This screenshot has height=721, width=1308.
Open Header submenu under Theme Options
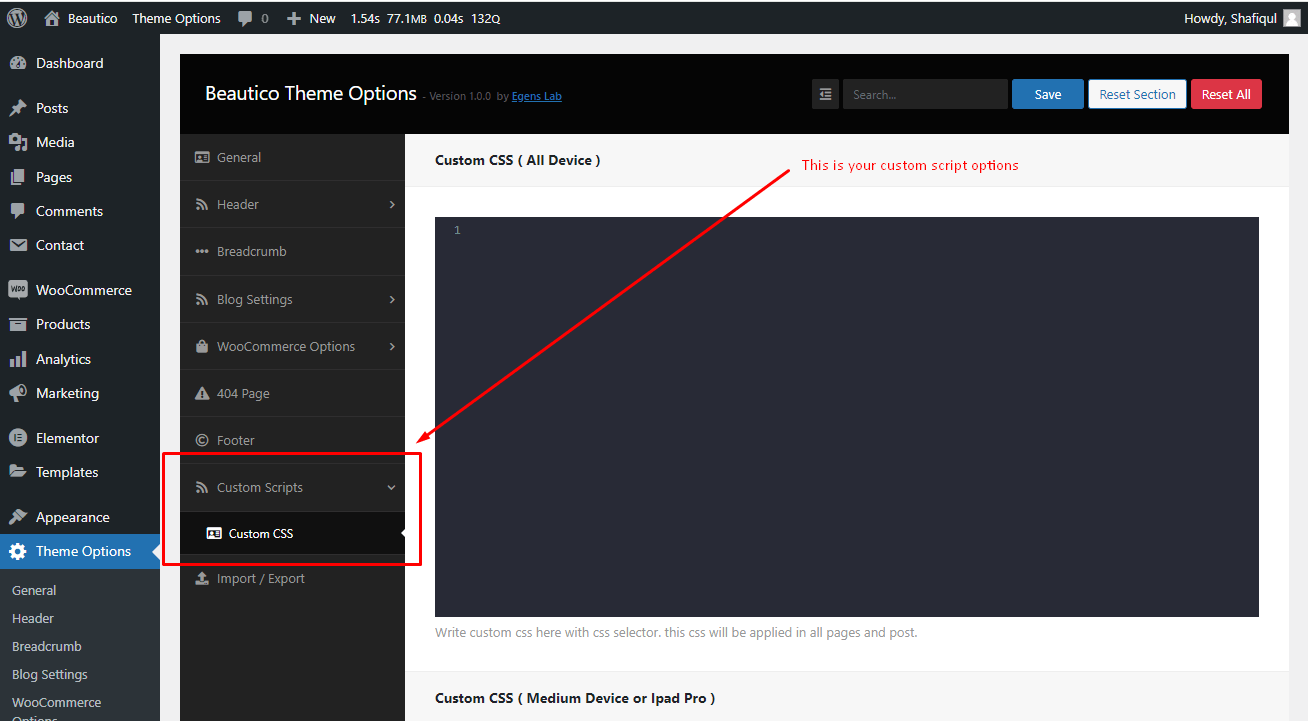tap(33, 618)
